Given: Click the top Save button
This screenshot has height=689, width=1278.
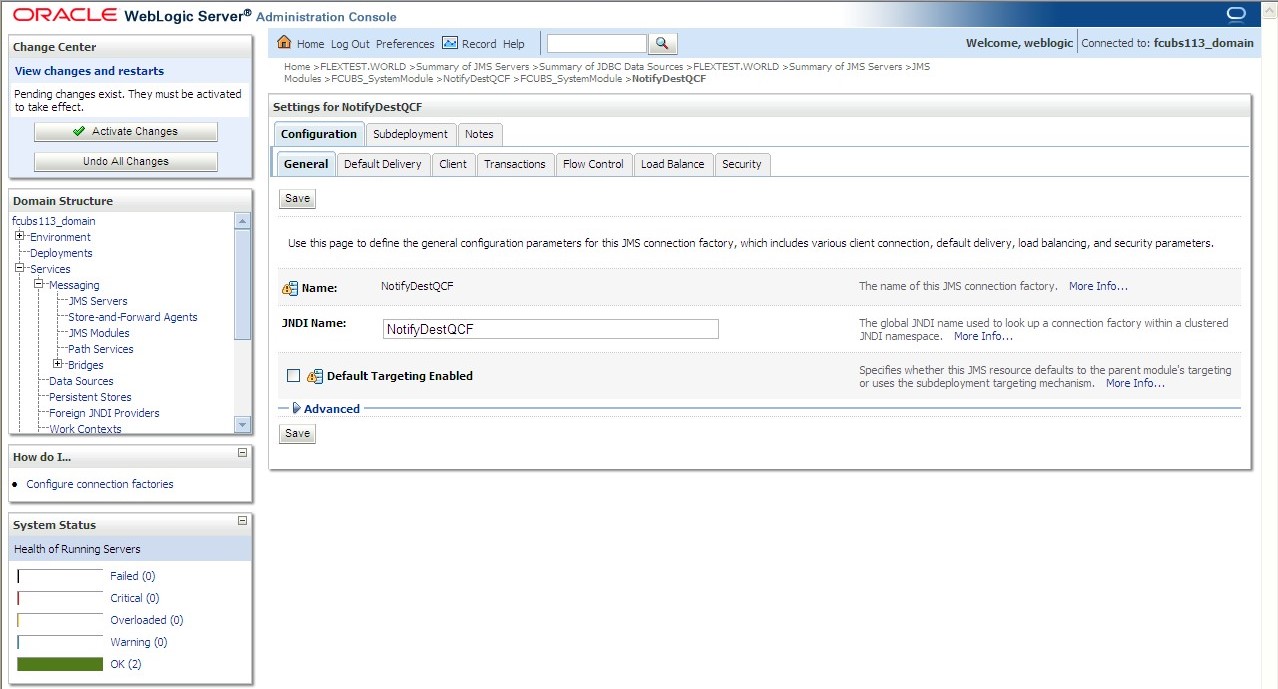Looking at the screenshot, I should pos(298,198).
